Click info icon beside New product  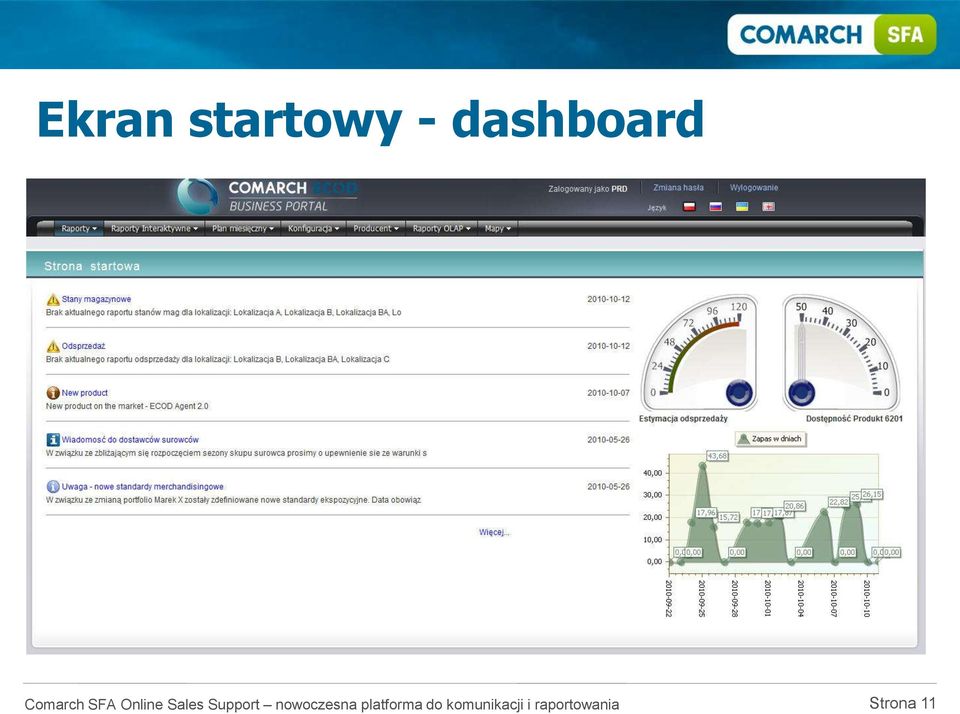point(53,393)
